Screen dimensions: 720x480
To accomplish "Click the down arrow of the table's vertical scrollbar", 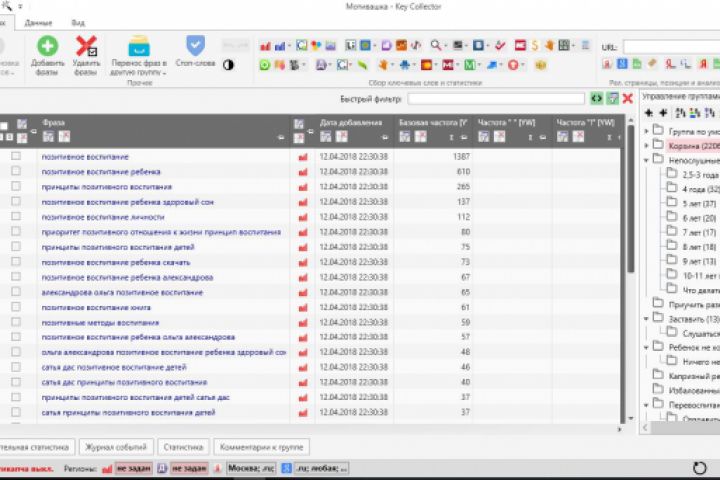I will [x=631, y=418].
